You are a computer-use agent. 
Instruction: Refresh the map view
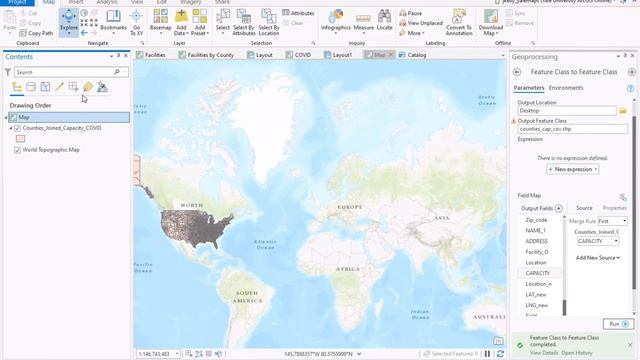[x=500, y=353]
